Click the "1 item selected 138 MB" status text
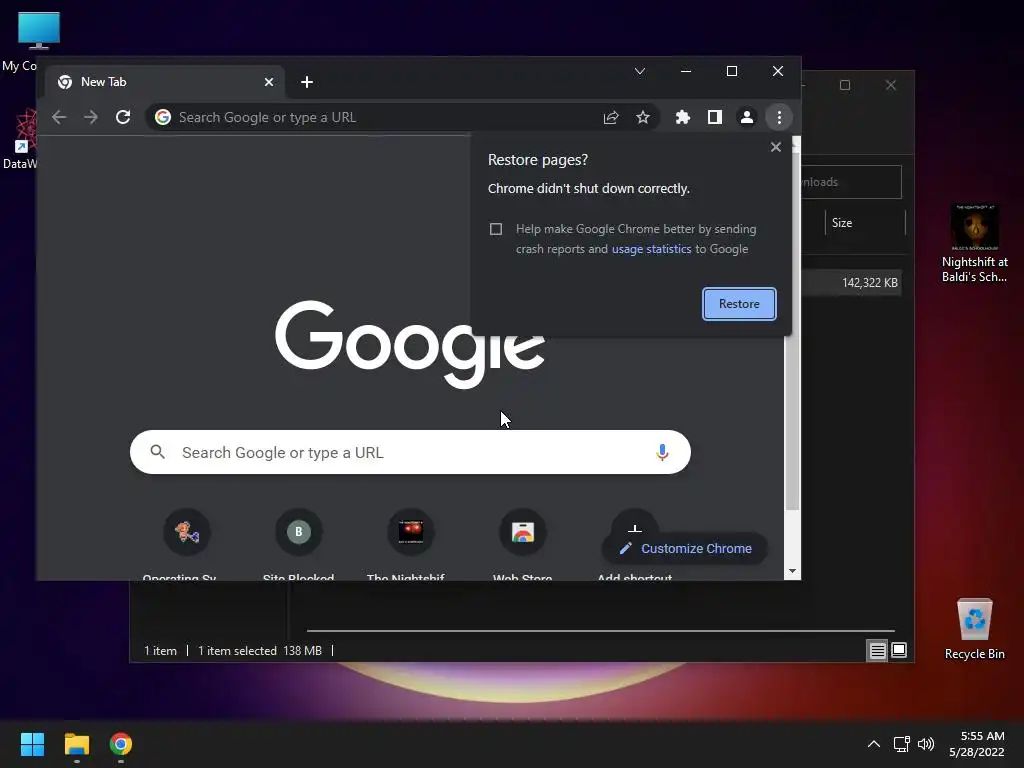Image resolution: width=1024 pixels, height=768 pixels. click(x=259, y=650)
